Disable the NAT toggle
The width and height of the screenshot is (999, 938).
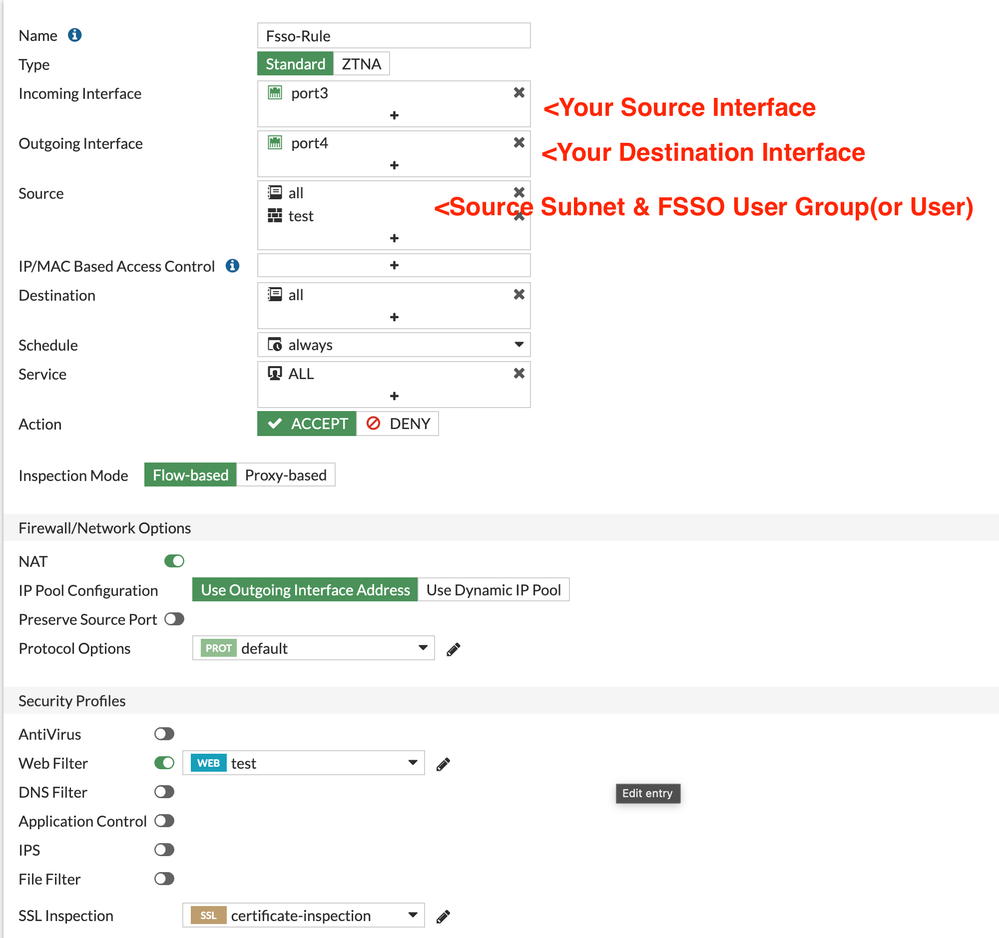point(174,561)
